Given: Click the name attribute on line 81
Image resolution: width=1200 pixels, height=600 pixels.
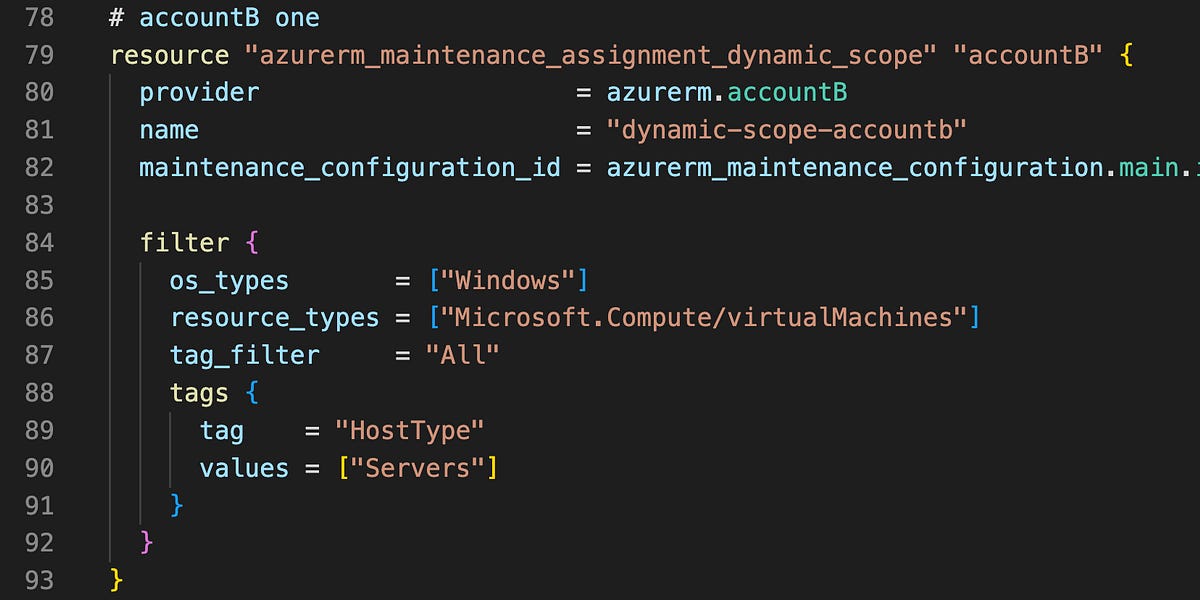Looking at the screenshot, I should point(168,130).
